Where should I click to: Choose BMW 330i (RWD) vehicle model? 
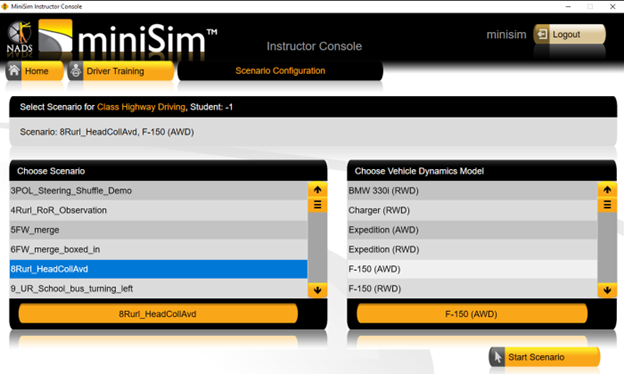(x=472, y=191)
